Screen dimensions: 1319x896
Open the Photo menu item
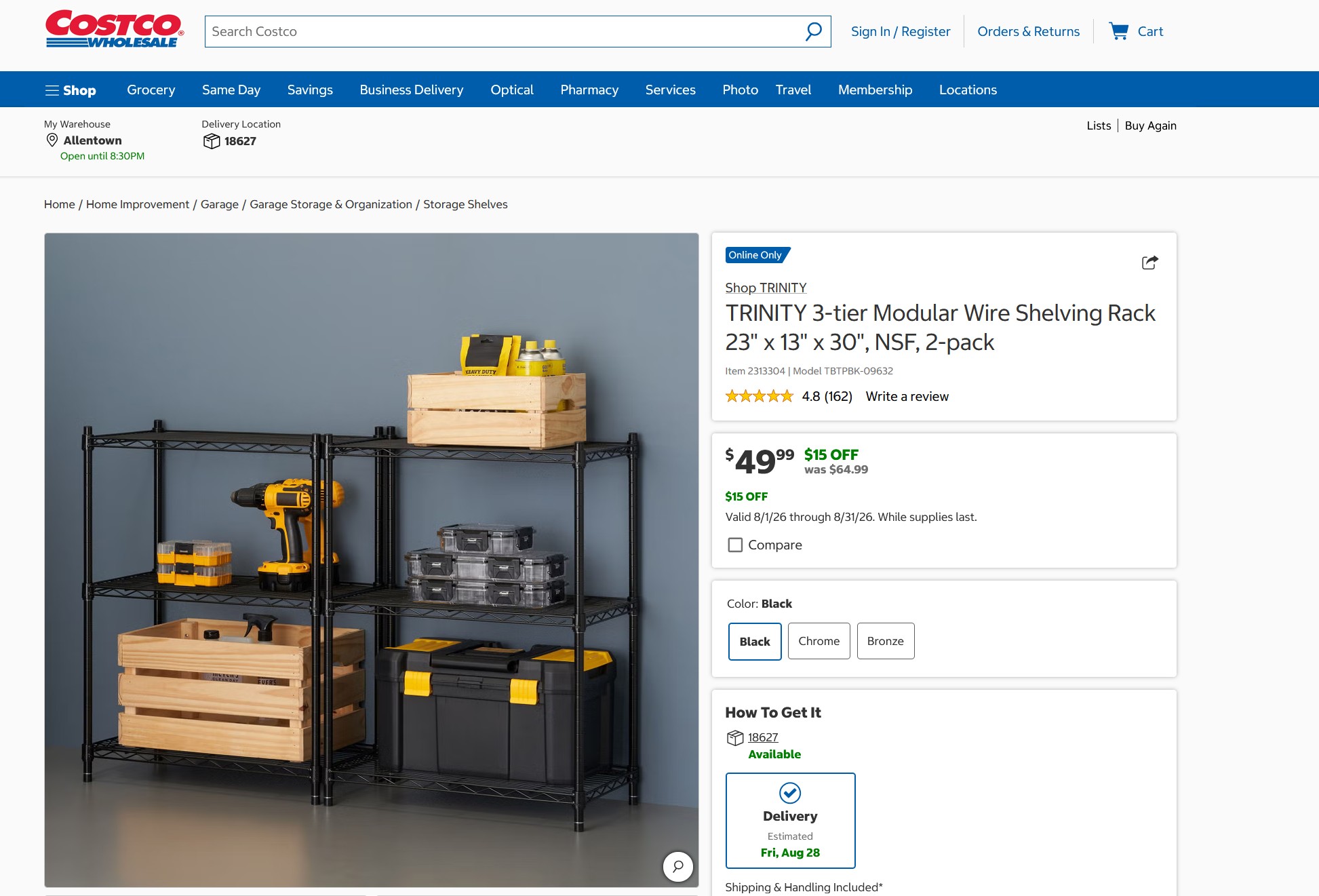(x=740, y=90)
